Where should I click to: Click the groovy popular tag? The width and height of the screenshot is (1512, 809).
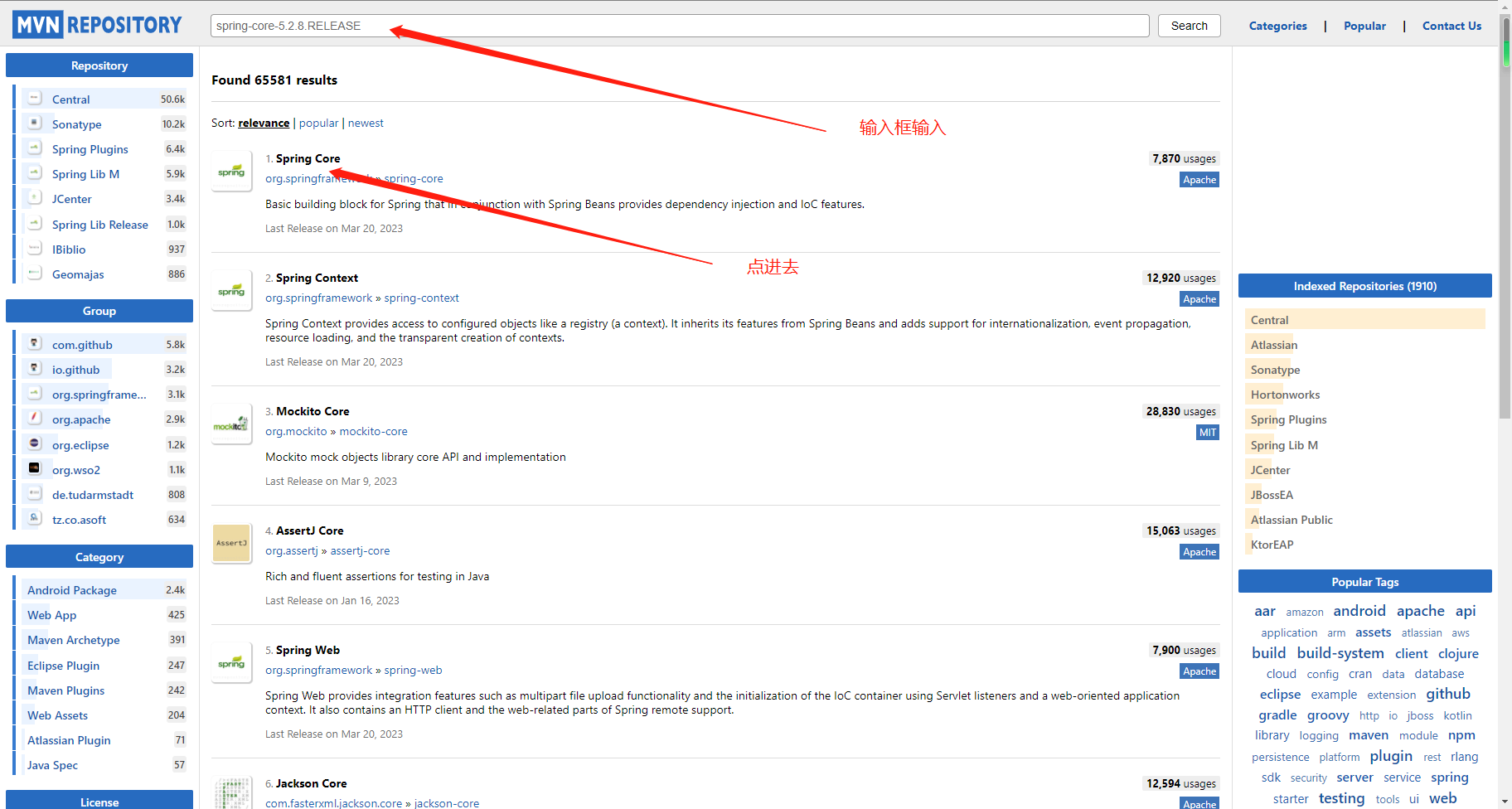(1328, 715)
